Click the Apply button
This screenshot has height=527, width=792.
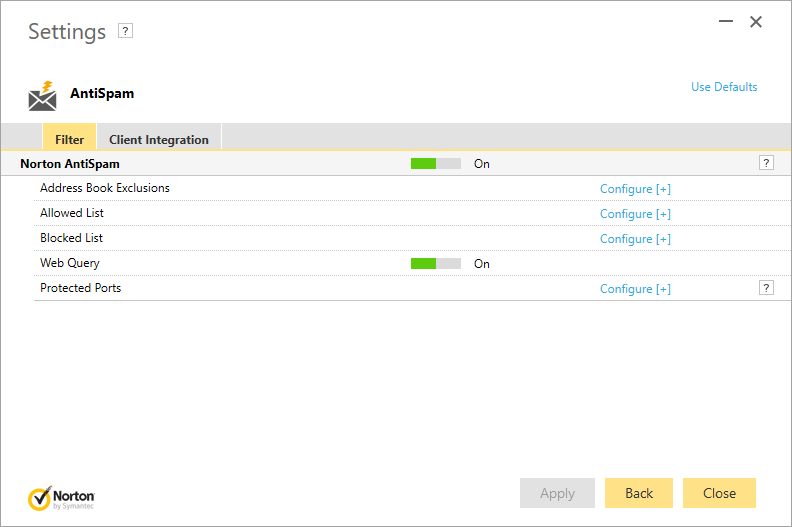click(x=557, y=493)
